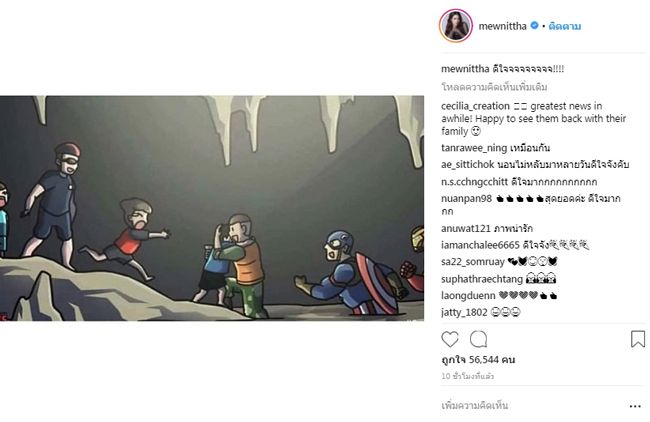Image resolution: width=650 pixels, height=422 pixels.
Task: View the 56,544 likes list
Action: [x=478, y=359]
